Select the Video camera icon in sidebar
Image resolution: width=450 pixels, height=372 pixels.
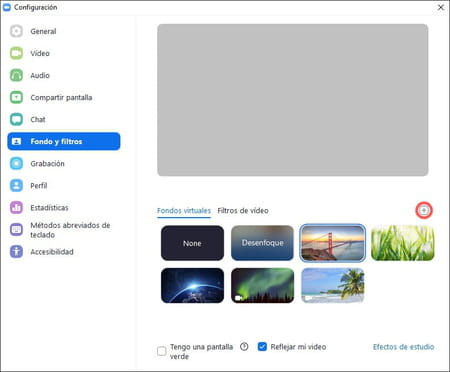coord(16,53)
